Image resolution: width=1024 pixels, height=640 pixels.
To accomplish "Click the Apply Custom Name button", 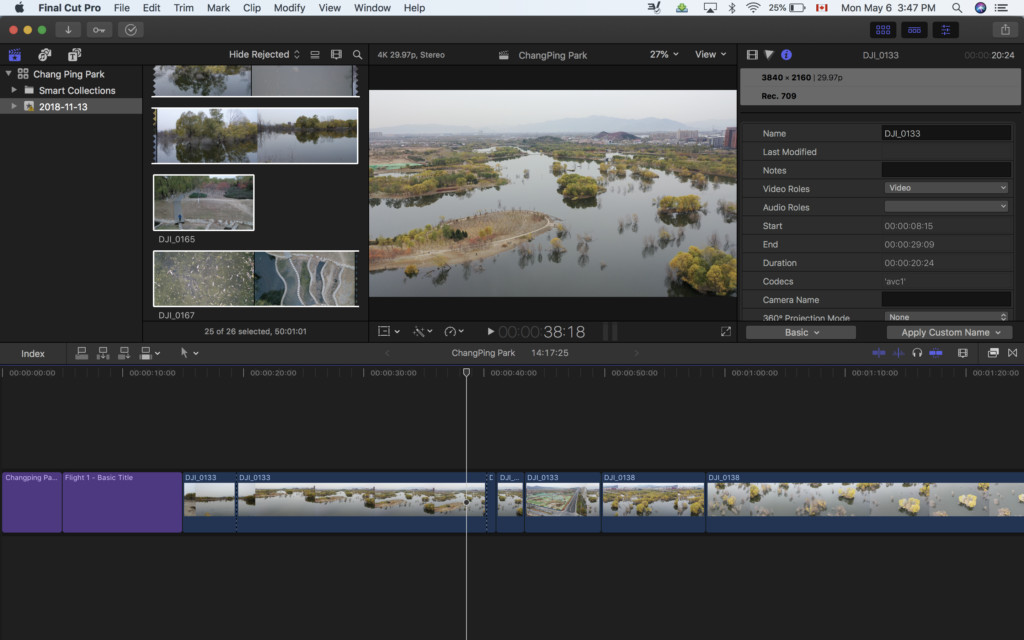I will click(949, 332).
